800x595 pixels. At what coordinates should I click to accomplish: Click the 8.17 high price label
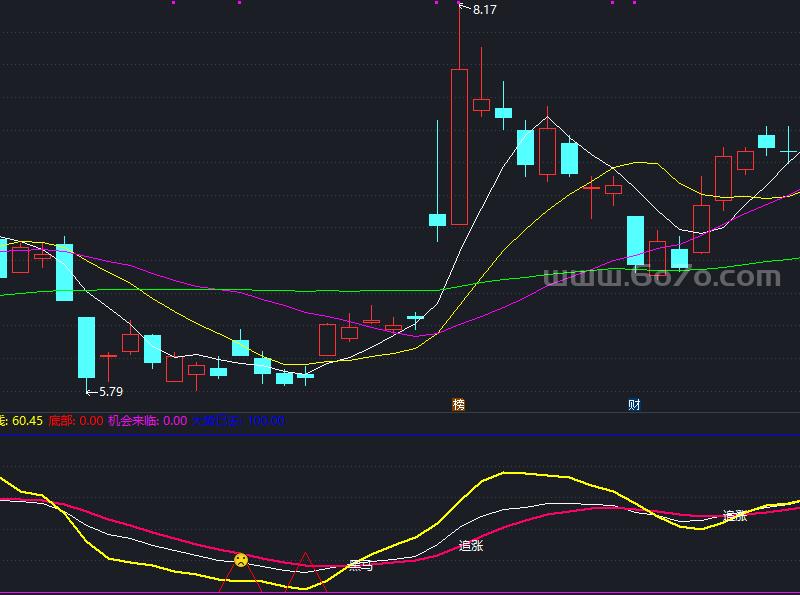(x=484, y=10)
